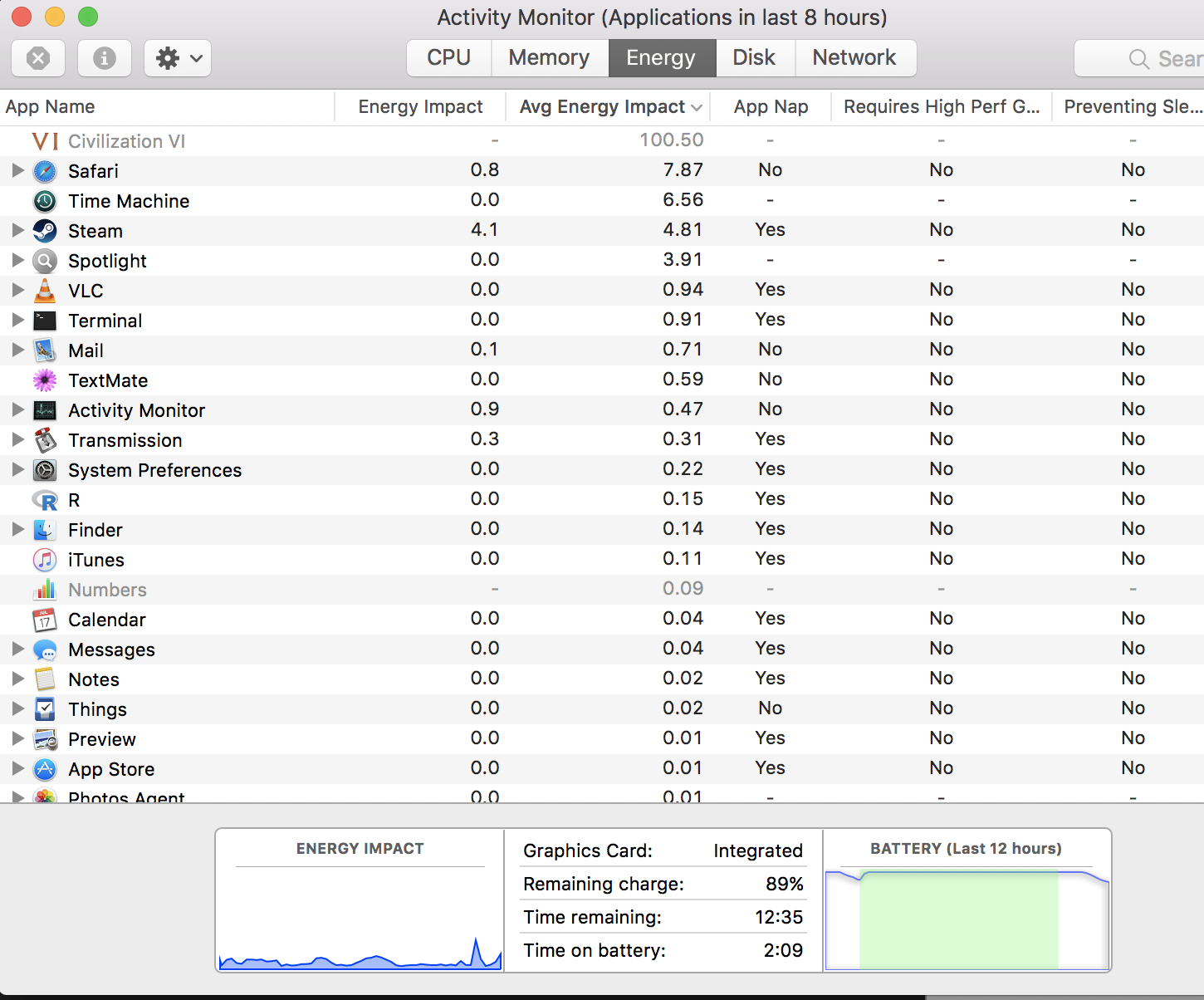The image size is (1204, 1000).
Task: Expand the Preview process group
Action: pyautogui.click(x=17, y=738)
